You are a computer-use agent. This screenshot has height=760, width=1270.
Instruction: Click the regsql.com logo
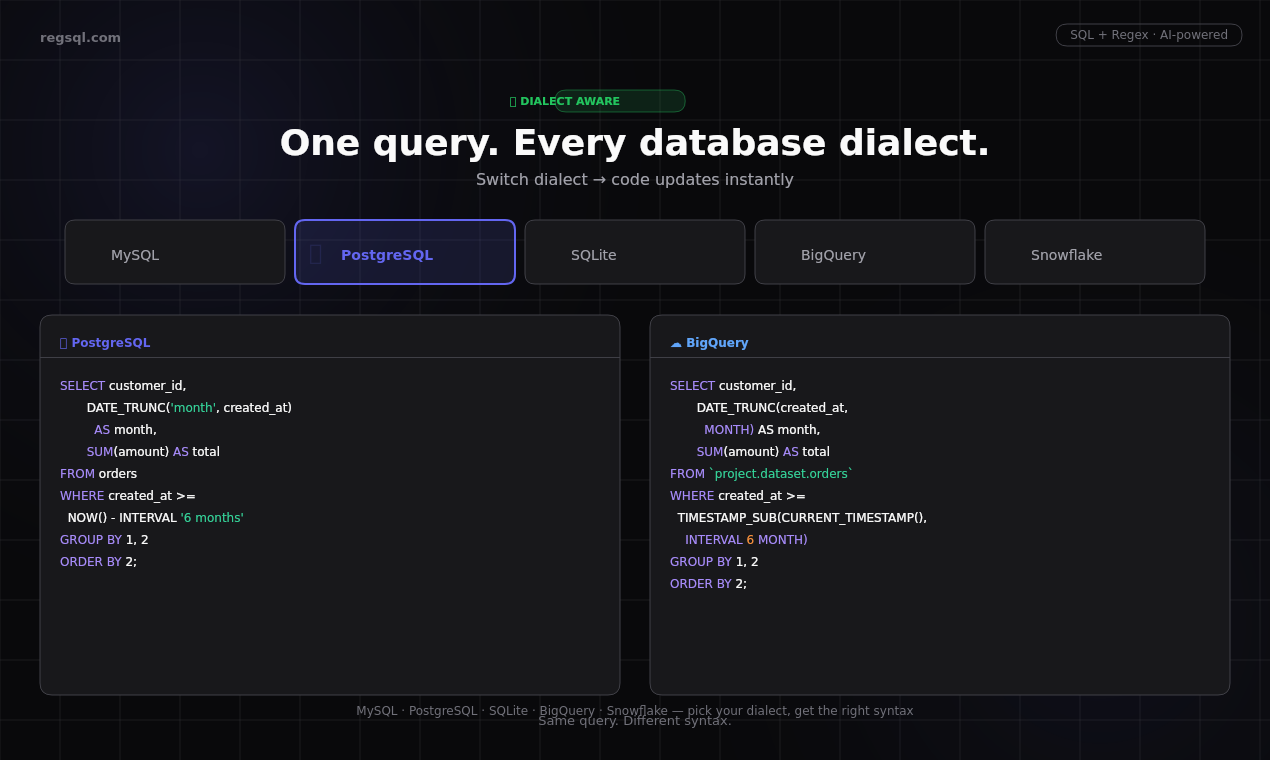(x=80, y=37)
